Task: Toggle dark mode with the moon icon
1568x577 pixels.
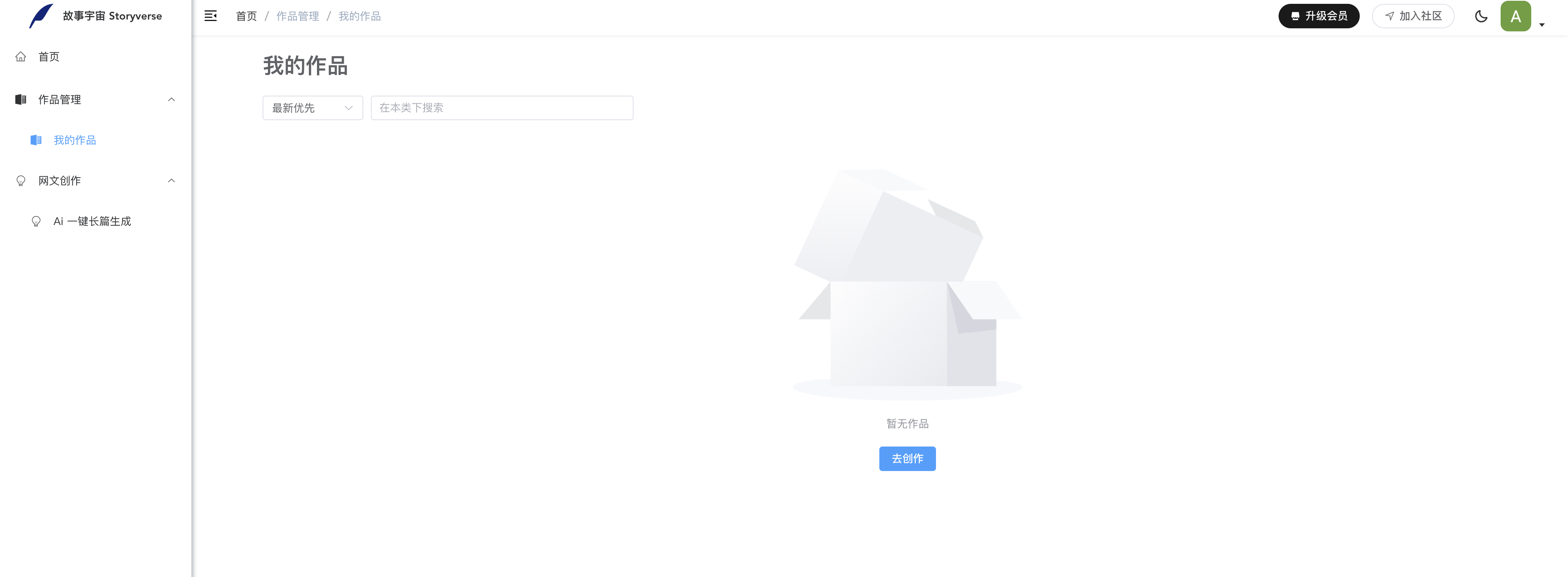Action: pyautogui.click(x=1481, y=16)
